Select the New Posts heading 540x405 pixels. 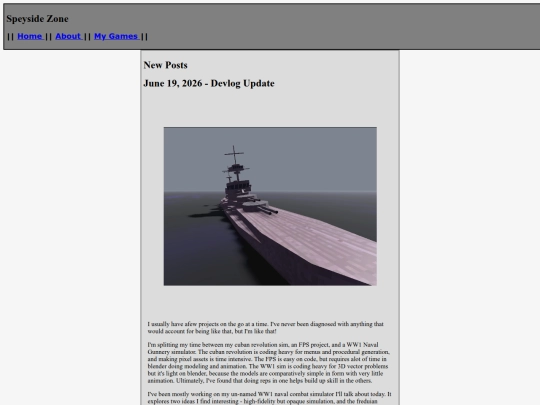(x=165, y=65)
